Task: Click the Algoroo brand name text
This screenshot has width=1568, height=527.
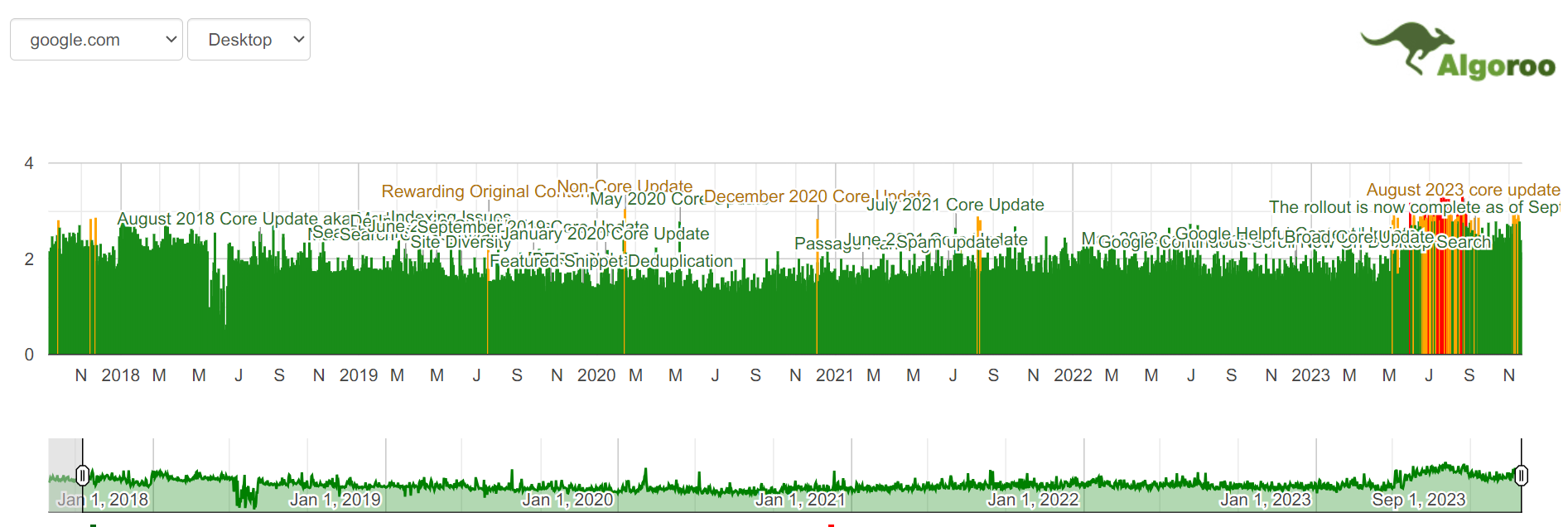Action: point(1496,66)
